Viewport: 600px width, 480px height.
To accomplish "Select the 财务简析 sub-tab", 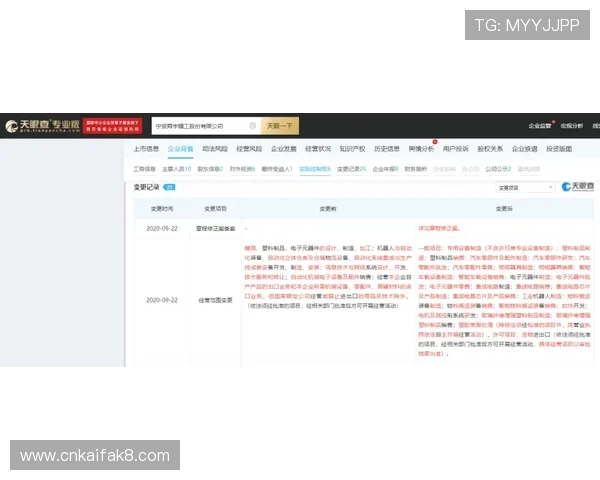I will 416,169.
